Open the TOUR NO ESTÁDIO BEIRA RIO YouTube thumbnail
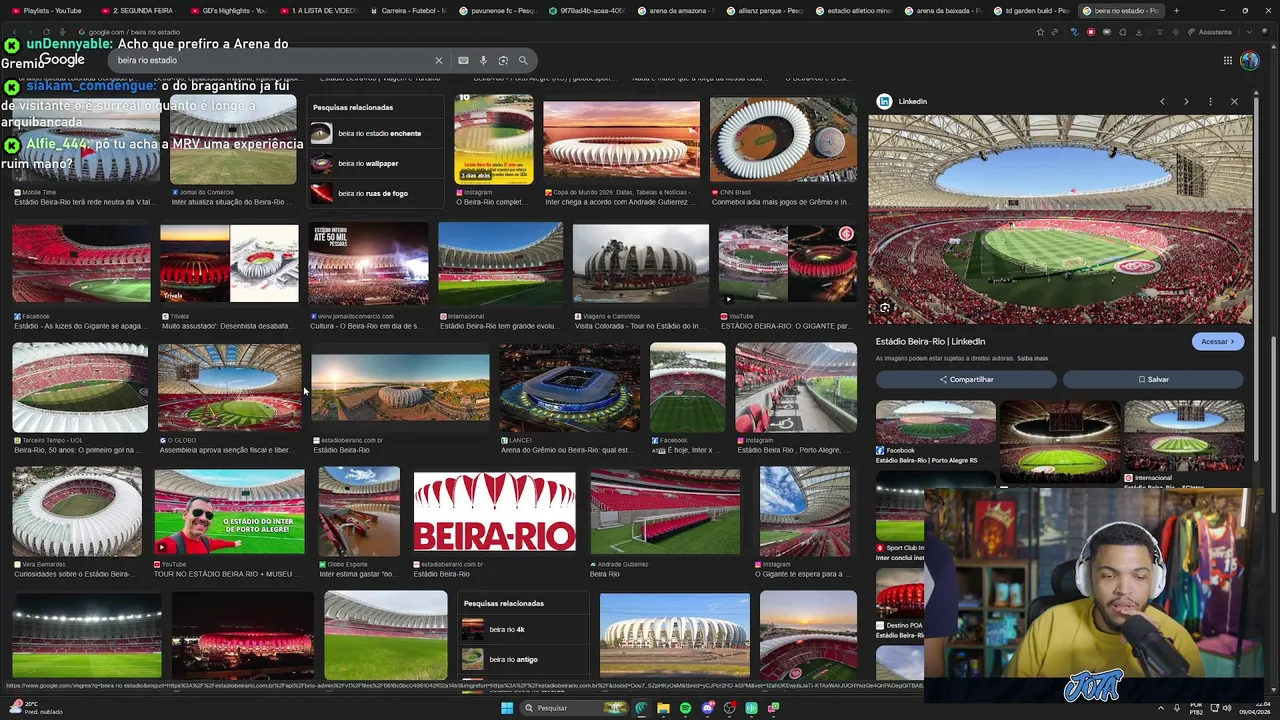This screenshot has height=720, width=1280. tap(229, 511)
